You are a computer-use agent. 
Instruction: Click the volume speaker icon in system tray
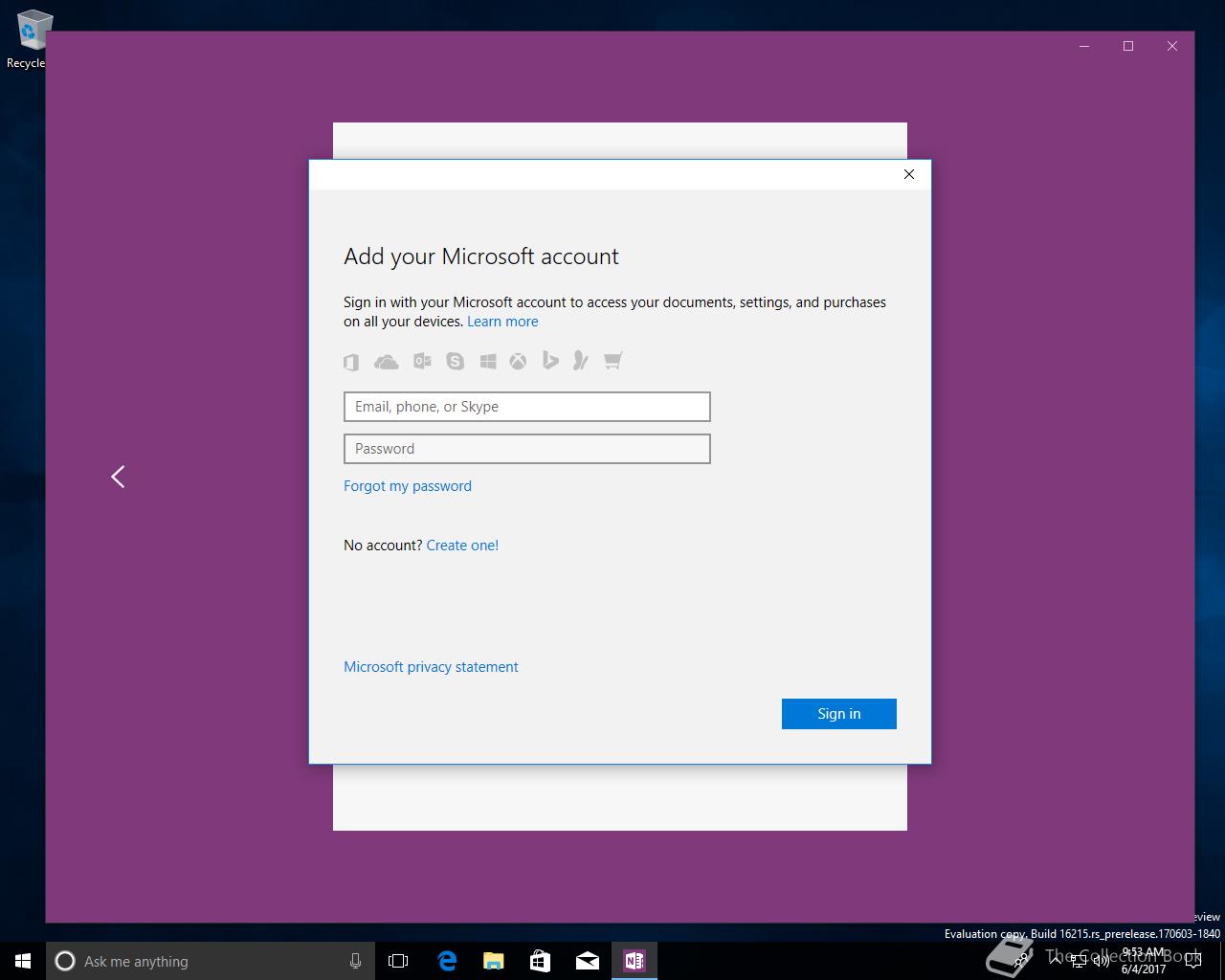tap(1102, 961)
